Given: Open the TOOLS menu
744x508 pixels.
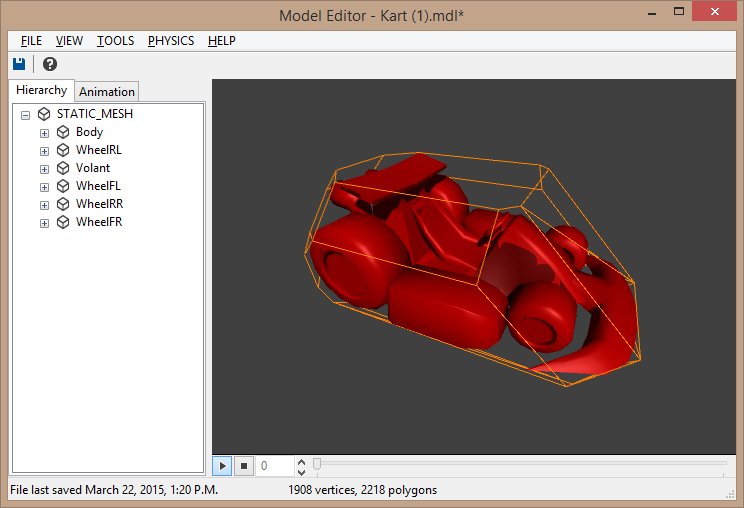Looking at the screenshot, I should tap(116, 41).
